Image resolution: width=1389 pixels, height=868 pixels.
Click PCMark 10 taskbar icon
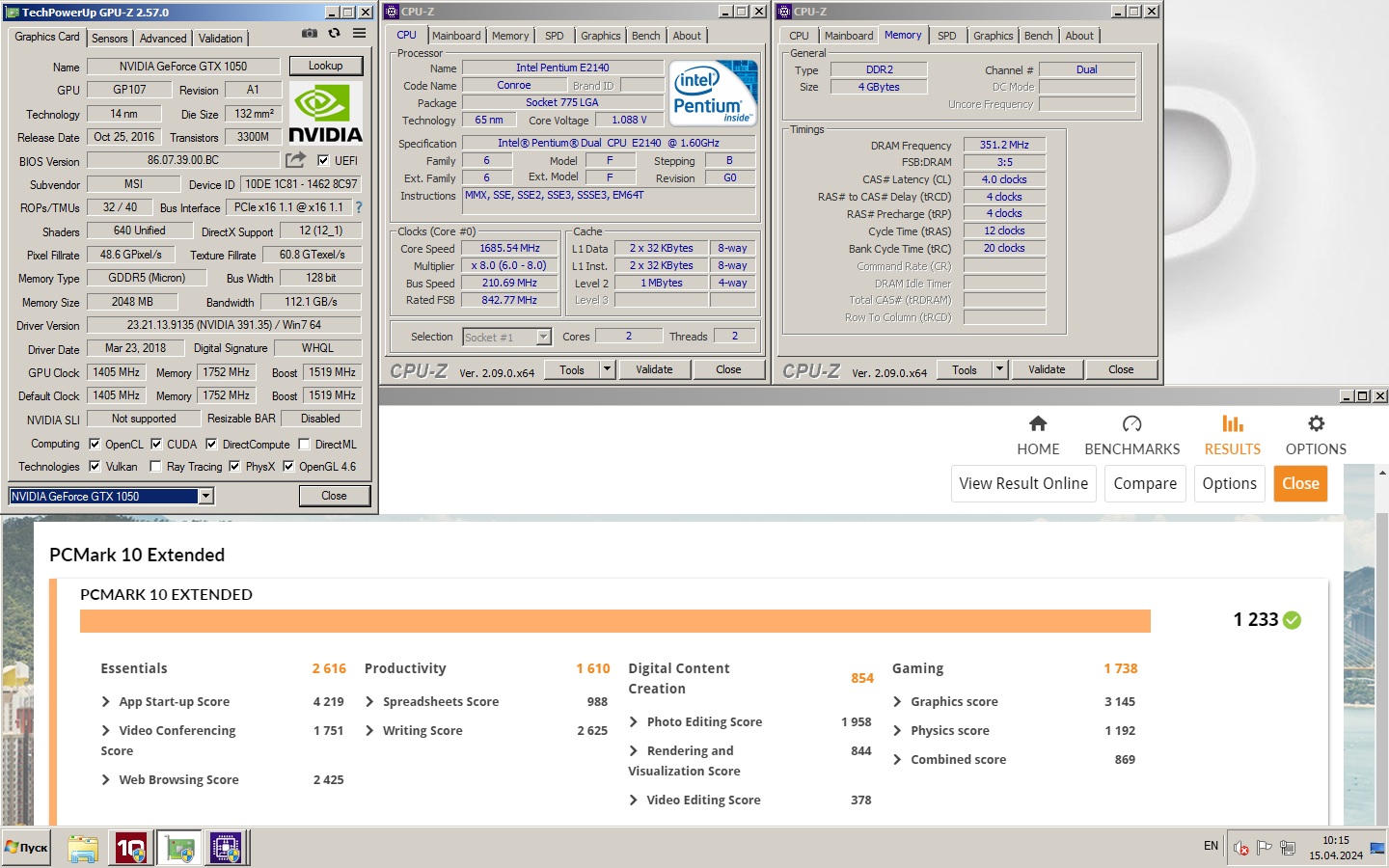point(130,848)
